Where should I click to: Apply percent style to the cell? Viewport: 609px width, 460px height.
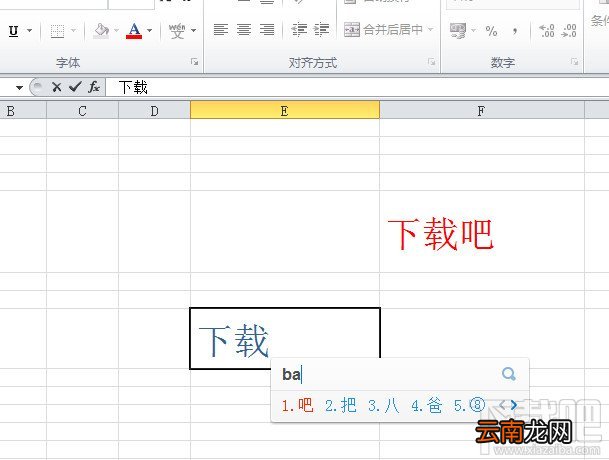click(x=491, y=31)
